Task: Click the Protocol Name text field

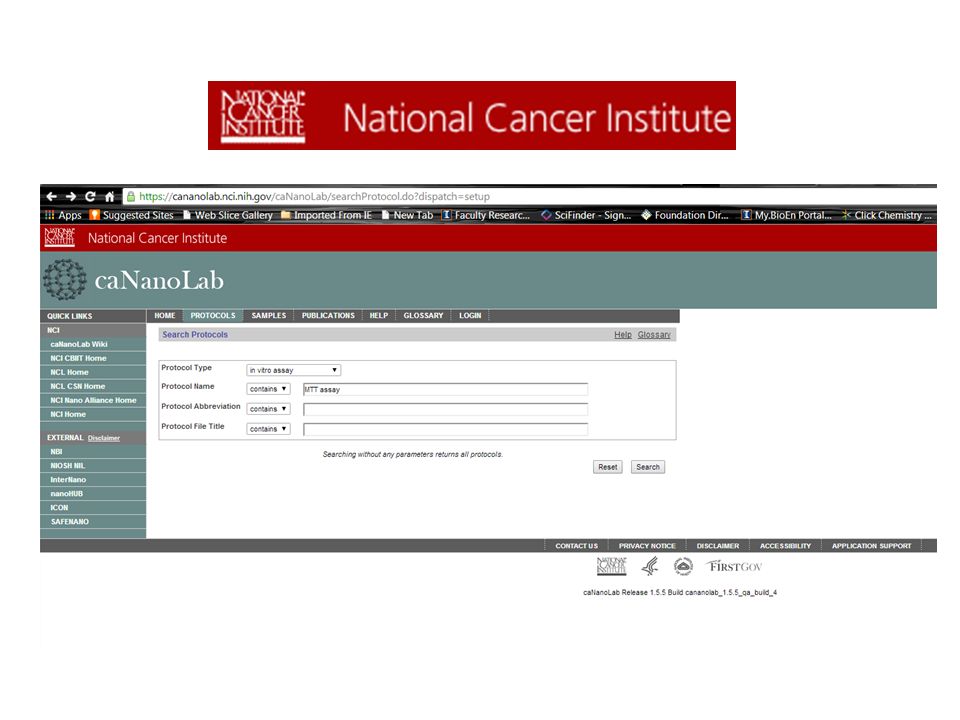Action: tap(445, 389)
